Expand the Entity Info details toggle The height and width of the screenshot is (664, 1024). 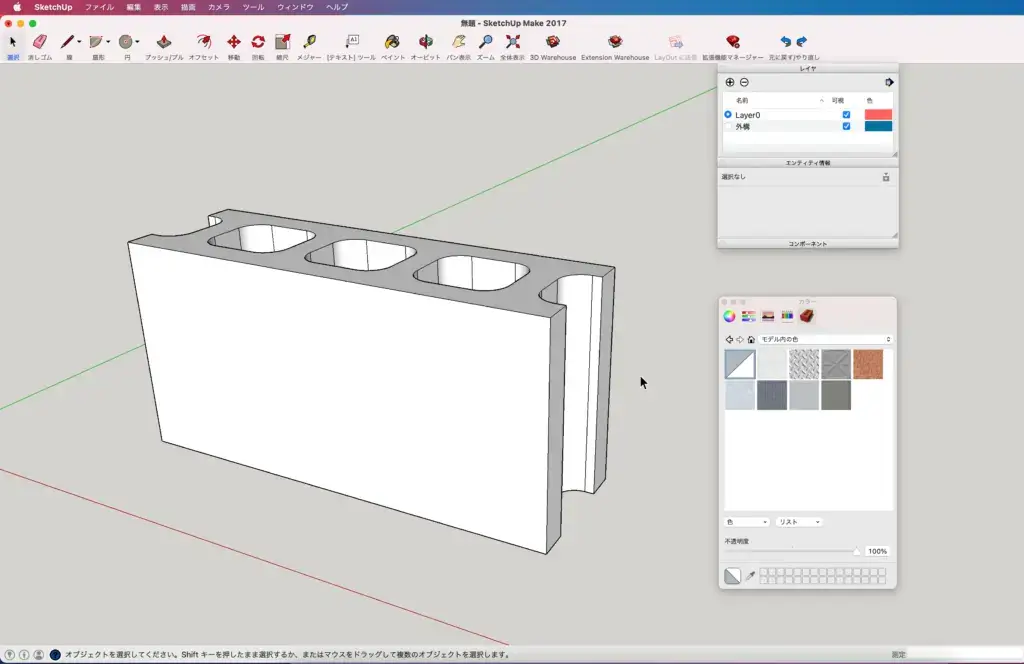[886, 178]
